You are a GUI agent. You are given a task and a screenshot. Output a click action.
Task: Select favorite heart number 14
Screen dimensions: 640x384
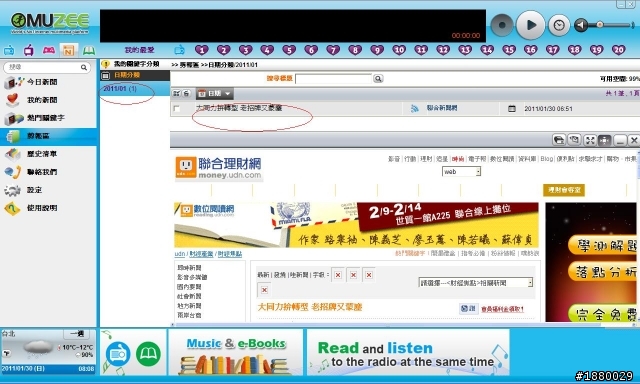[x=487, y=50]
